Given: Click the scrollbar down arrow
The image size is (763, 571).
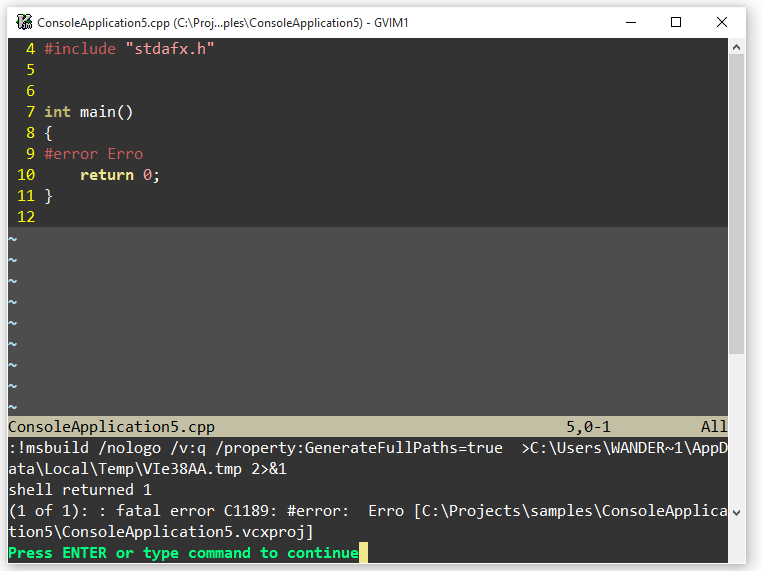Looking at the screenshot, I should (x=737, y=512).
